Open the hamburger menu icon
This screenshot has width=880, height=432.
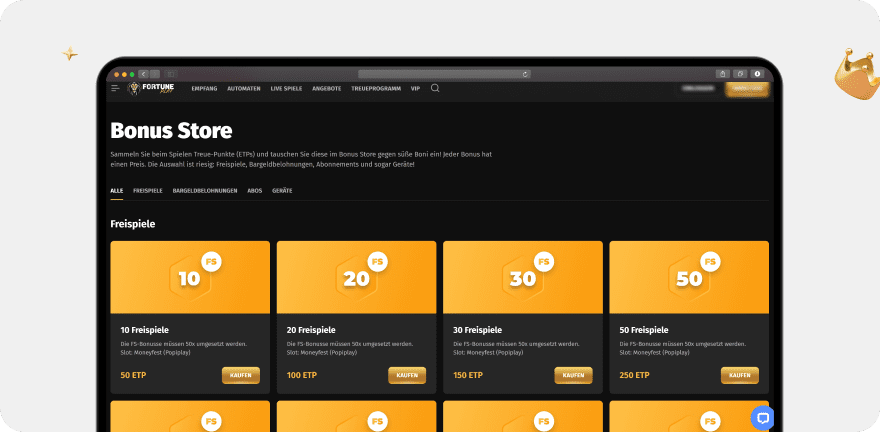116,88
